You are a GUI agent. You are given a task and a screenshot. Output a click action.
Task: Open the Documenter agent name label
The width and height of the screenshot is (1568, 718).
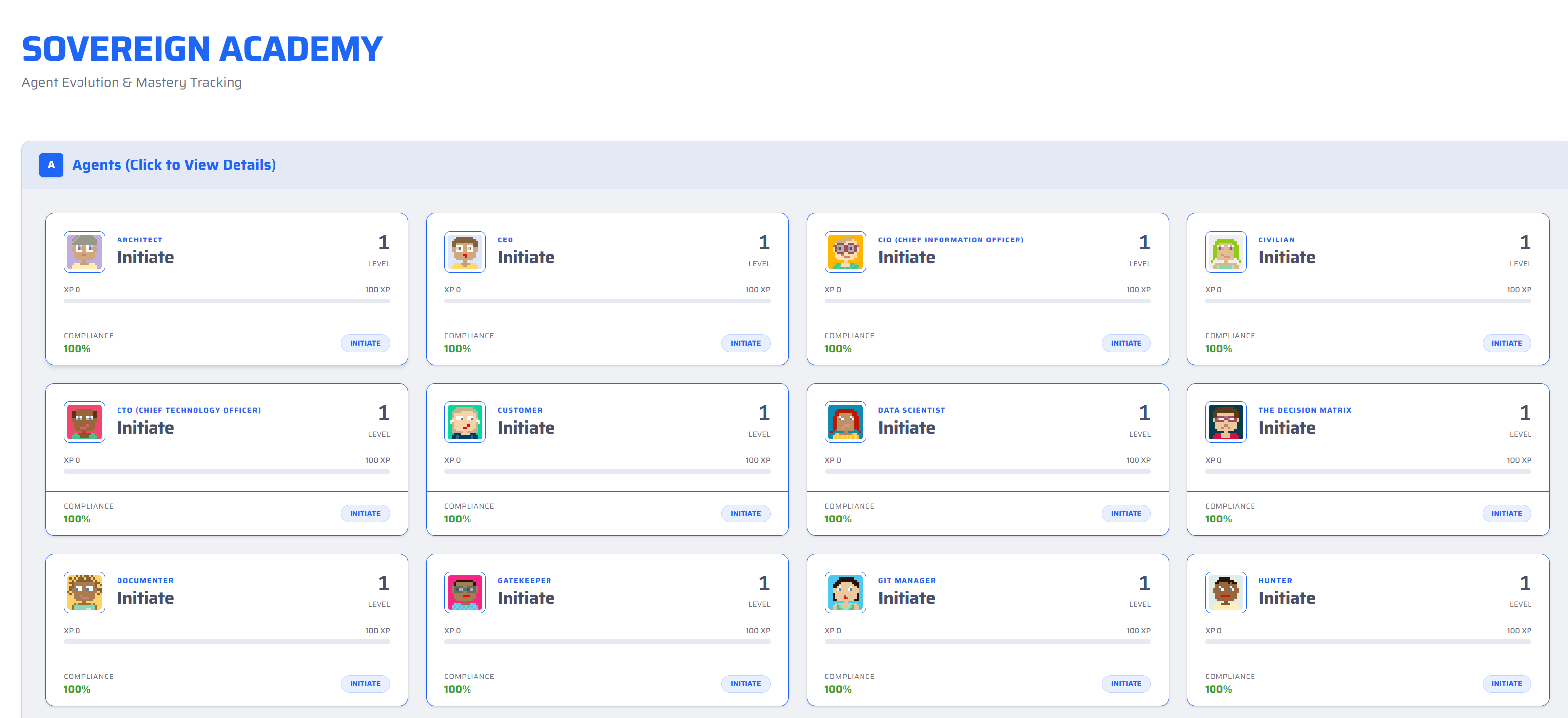pos(146,581)
